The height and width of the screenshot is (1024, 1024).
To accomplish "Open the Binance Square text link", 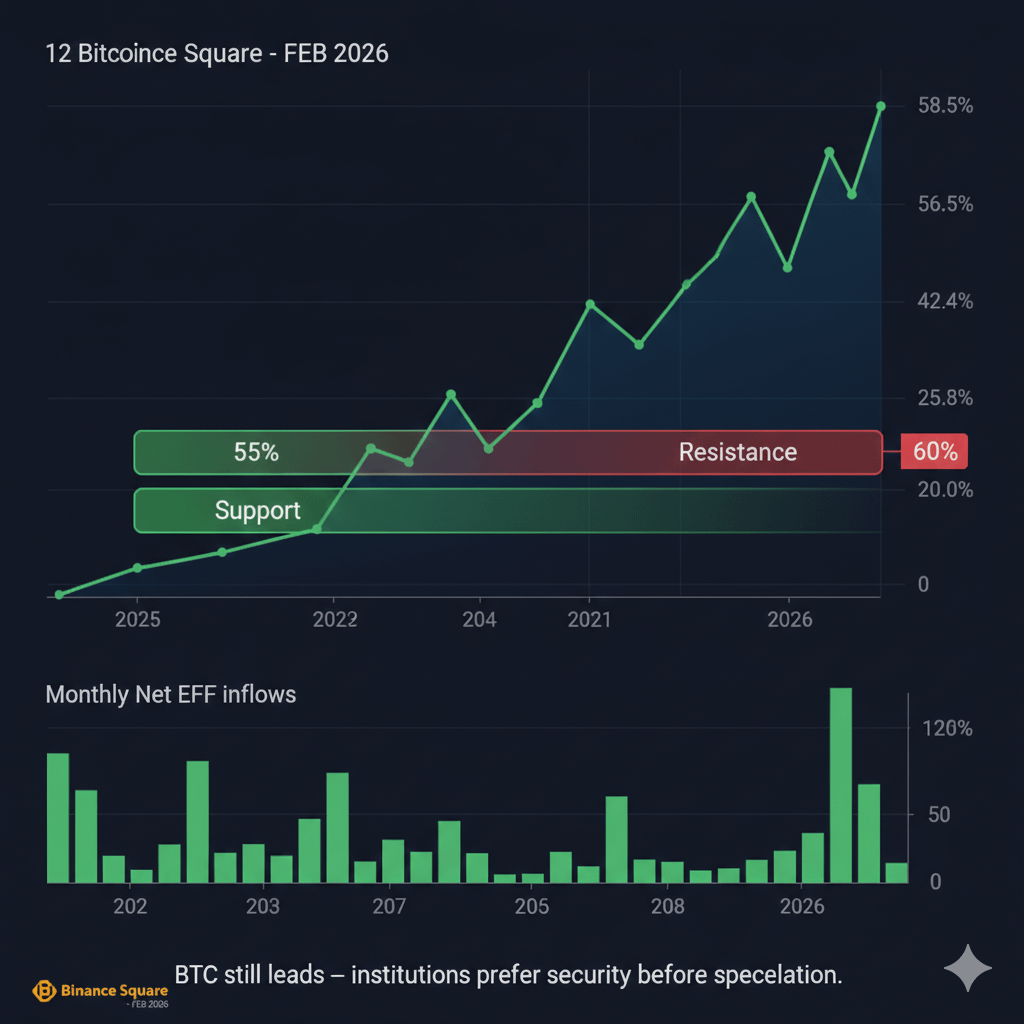I will coord(114,990).
